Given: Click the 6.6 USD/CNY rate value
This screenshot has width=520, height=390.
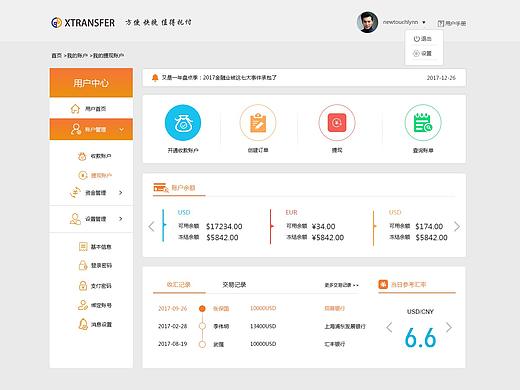Looking at the screenshot, I should tap(420, 338).
